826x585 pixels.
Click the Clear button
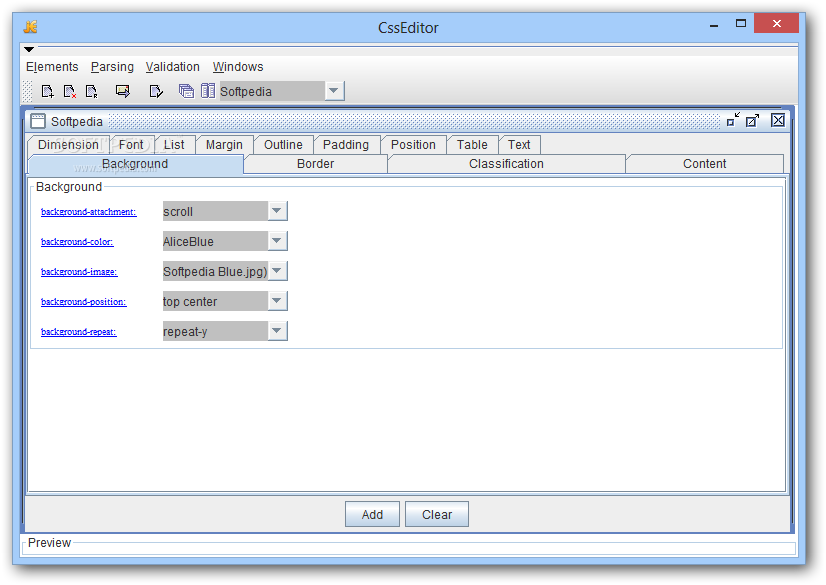437,514
